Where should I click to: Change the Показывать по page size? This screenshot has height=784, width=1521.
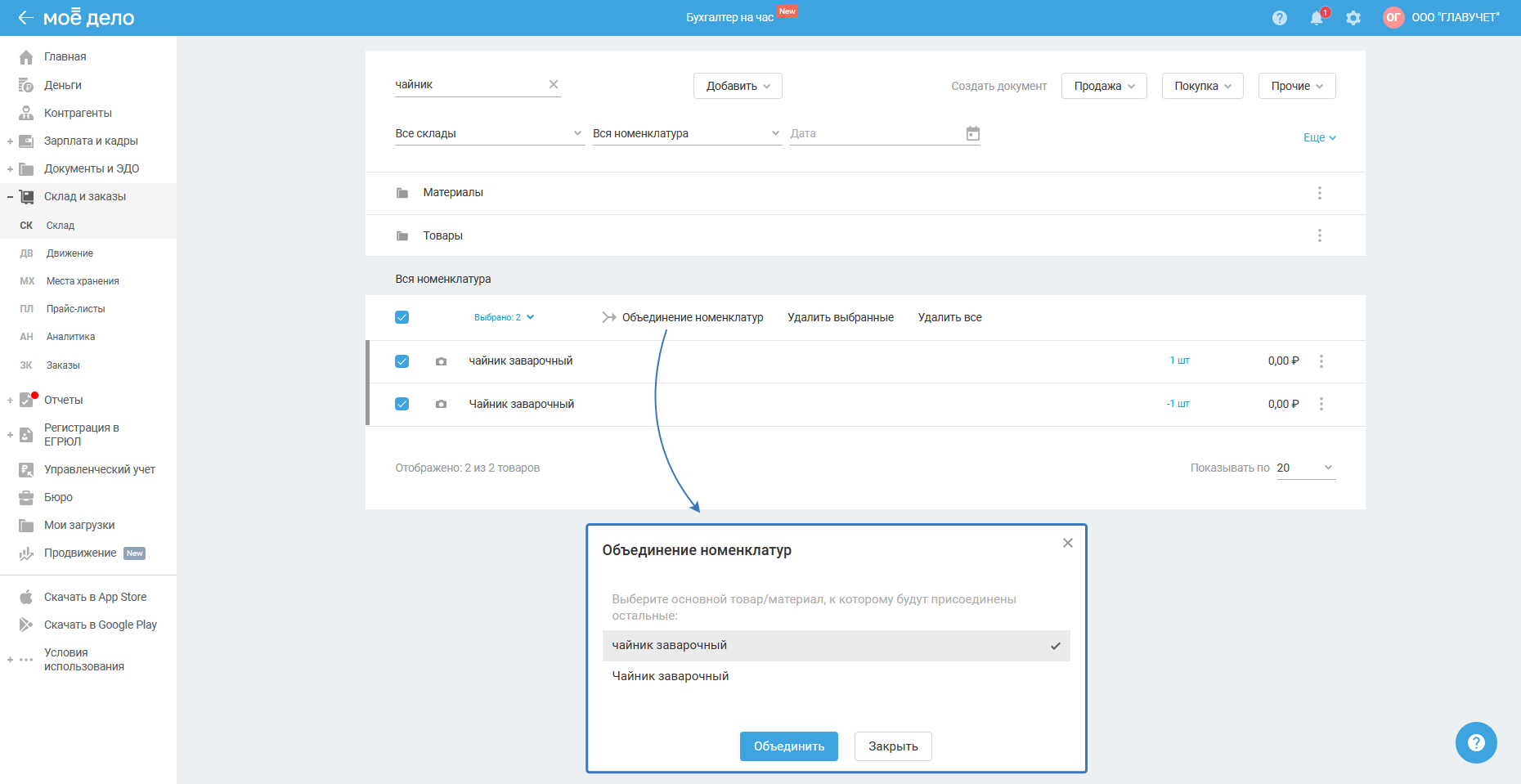tap(1306, 468)
